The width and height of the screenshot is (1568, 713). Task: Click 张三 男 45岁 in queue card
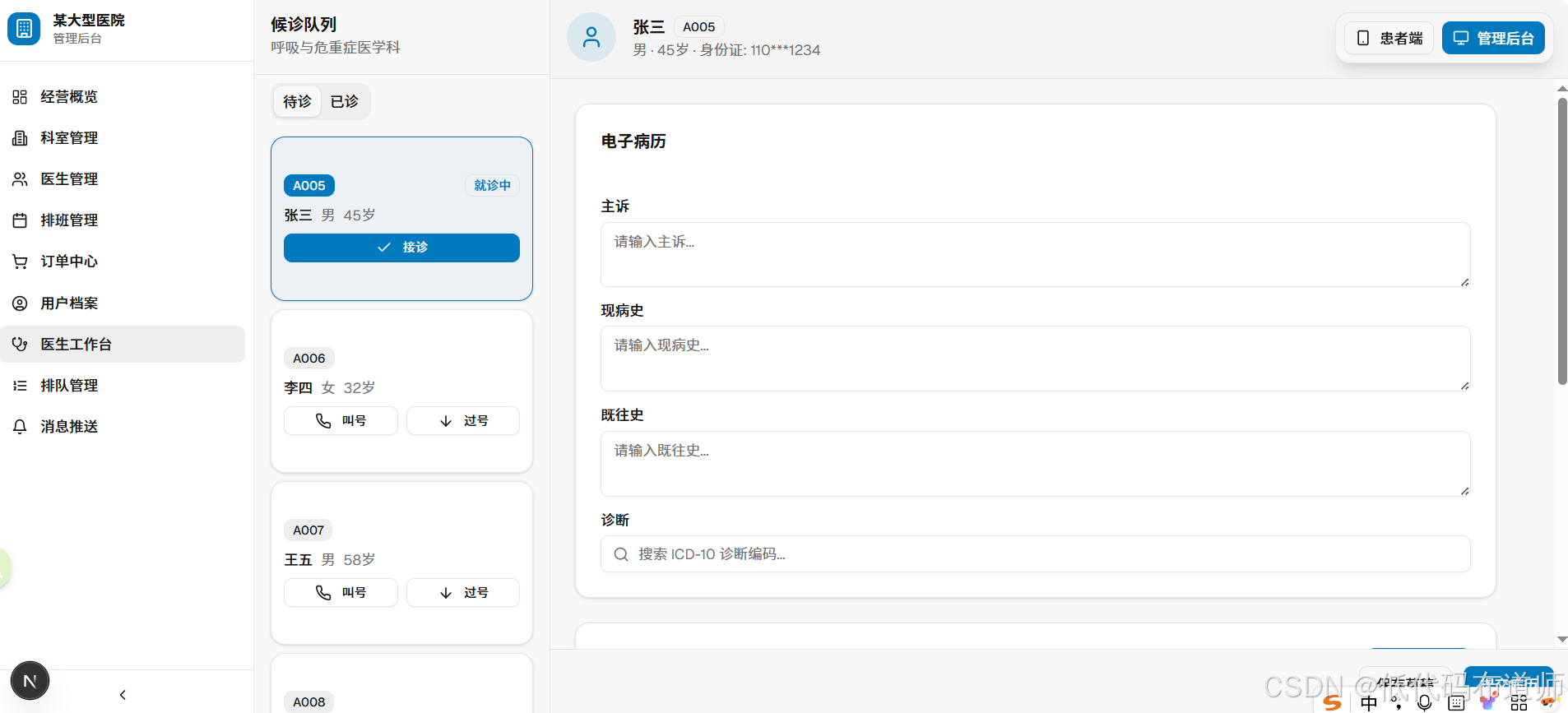click(330, 215)
